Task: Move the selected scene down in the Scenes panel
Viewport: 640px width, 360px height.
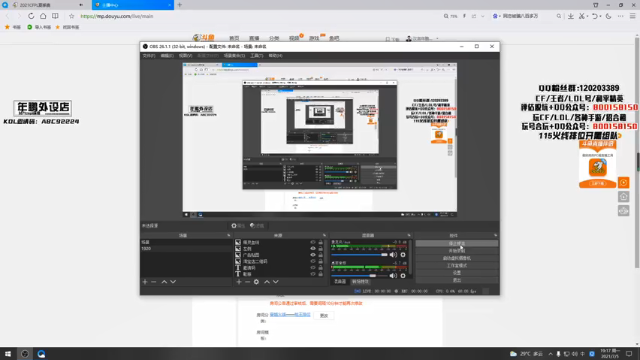Action: [x=173, y=282]
